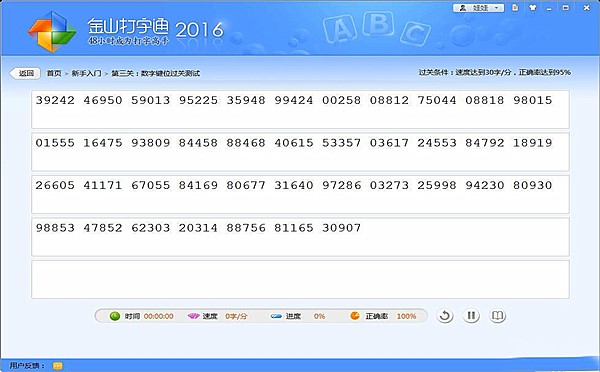
Task: Navigate to 新手入门 in the breadcrumb
Action: click(x=86, y=73)
